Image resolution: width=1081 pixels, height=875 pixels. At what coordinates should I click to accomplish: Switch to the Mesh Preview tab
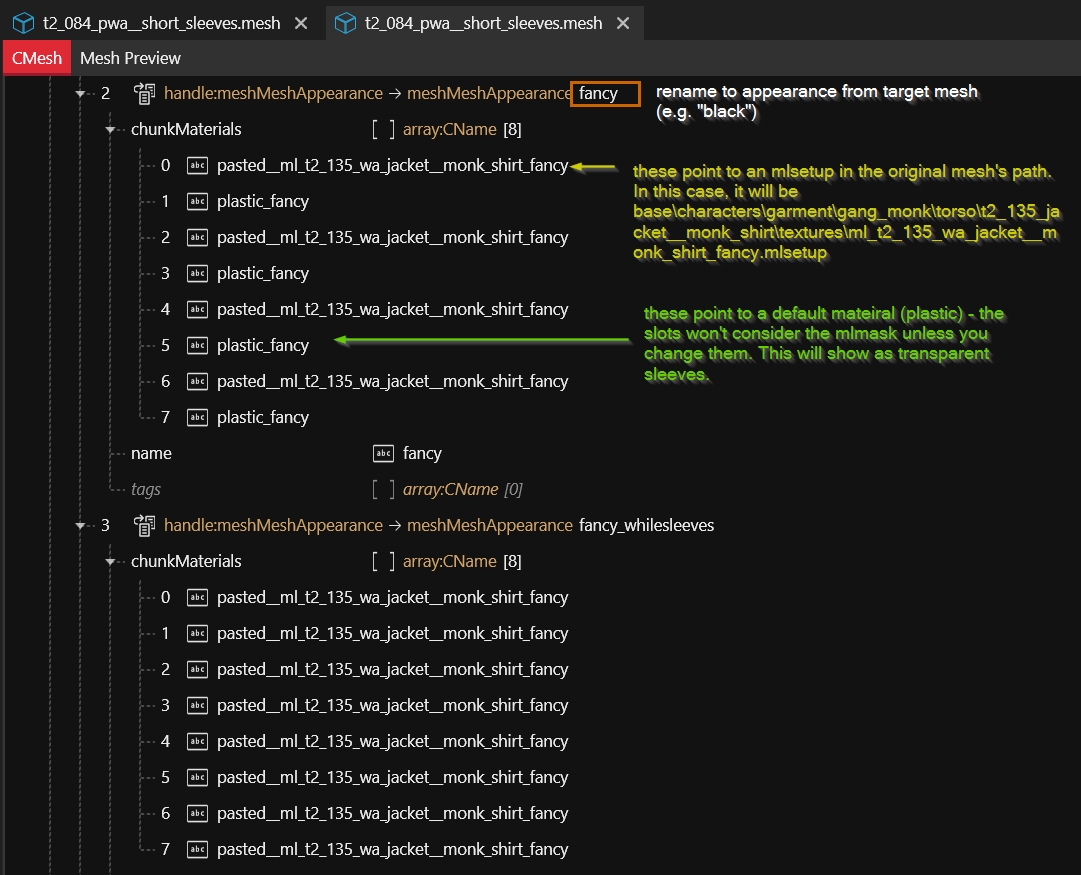(130, 58)
